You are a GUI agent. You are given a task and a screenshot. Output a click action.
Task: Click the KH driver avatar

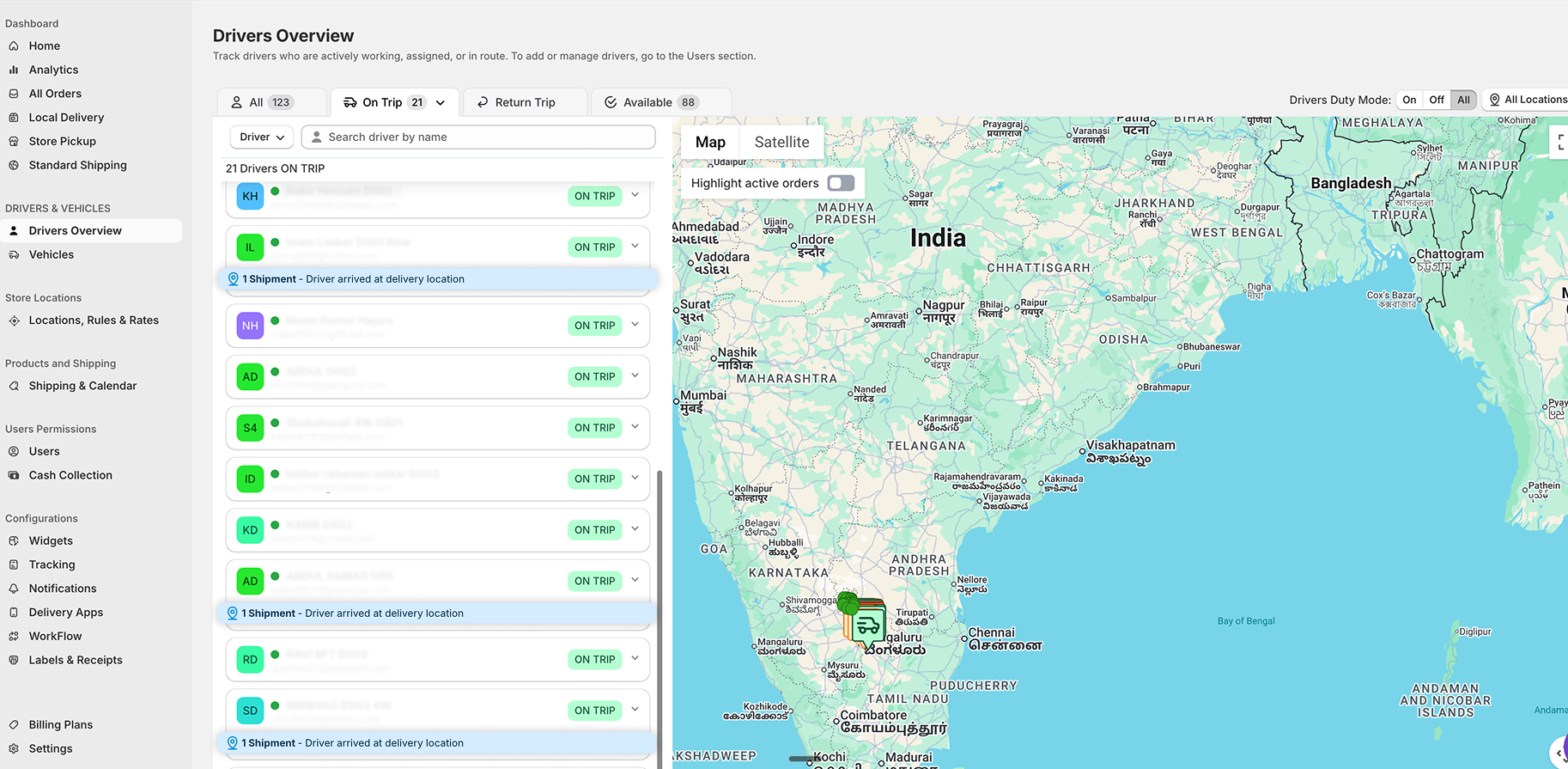click(250, 196)
